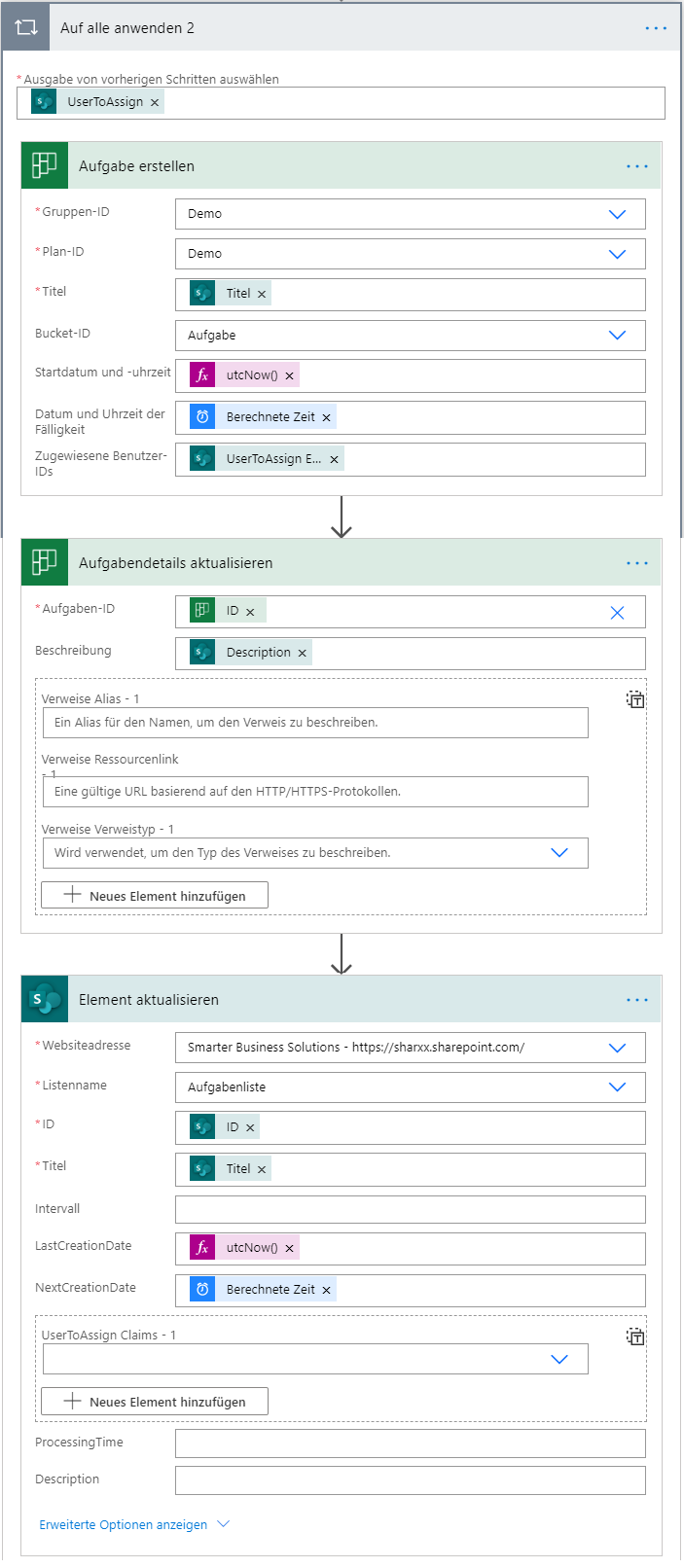Screen dimensions: 684x1568
Task: Open the Verweise Verweistyp dropdown
Action: (560, 851)
